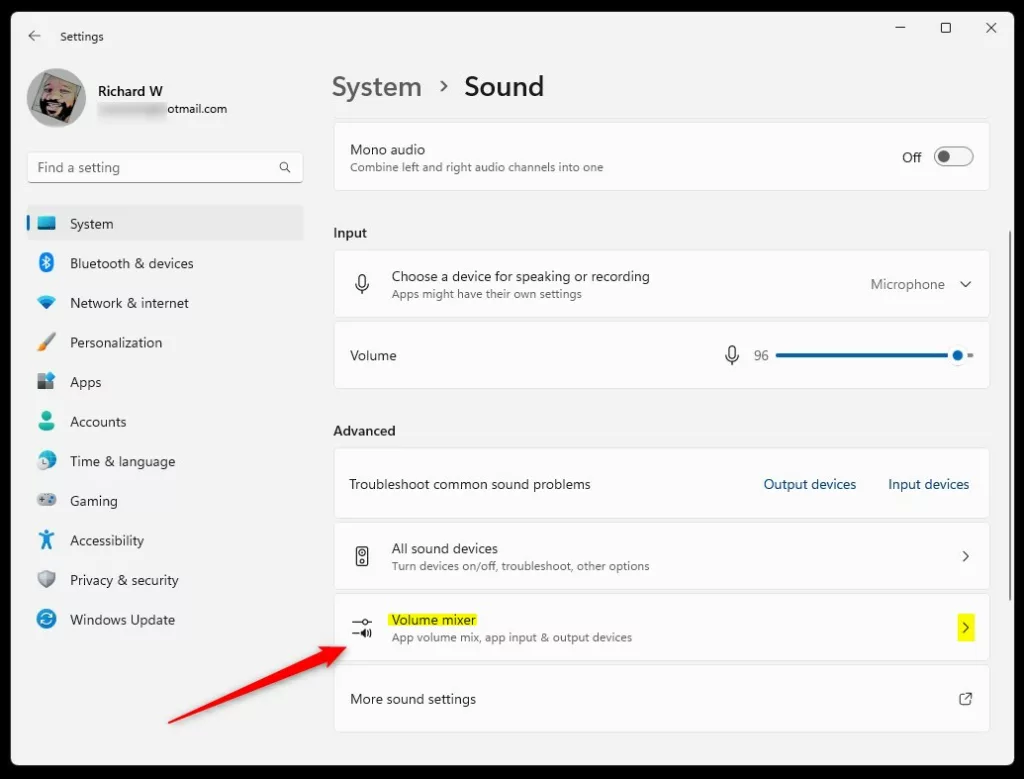Screen dimensions: 1024x779
Task: Click the search magnifier icon
Action: (x=285, y=168)
